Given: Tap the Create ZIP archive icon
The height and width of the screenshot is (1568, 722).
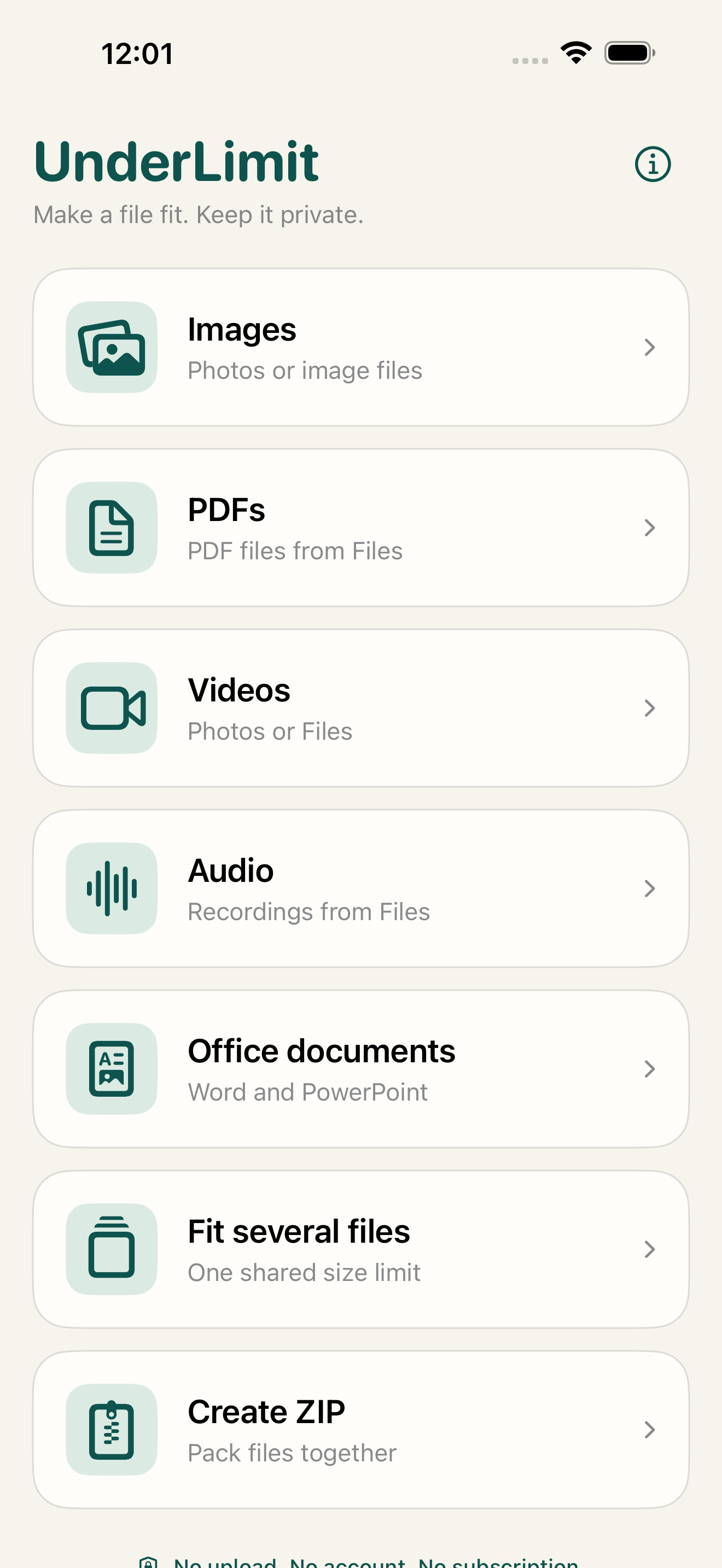Looking at the screenshot, I should pos(112,1429).
